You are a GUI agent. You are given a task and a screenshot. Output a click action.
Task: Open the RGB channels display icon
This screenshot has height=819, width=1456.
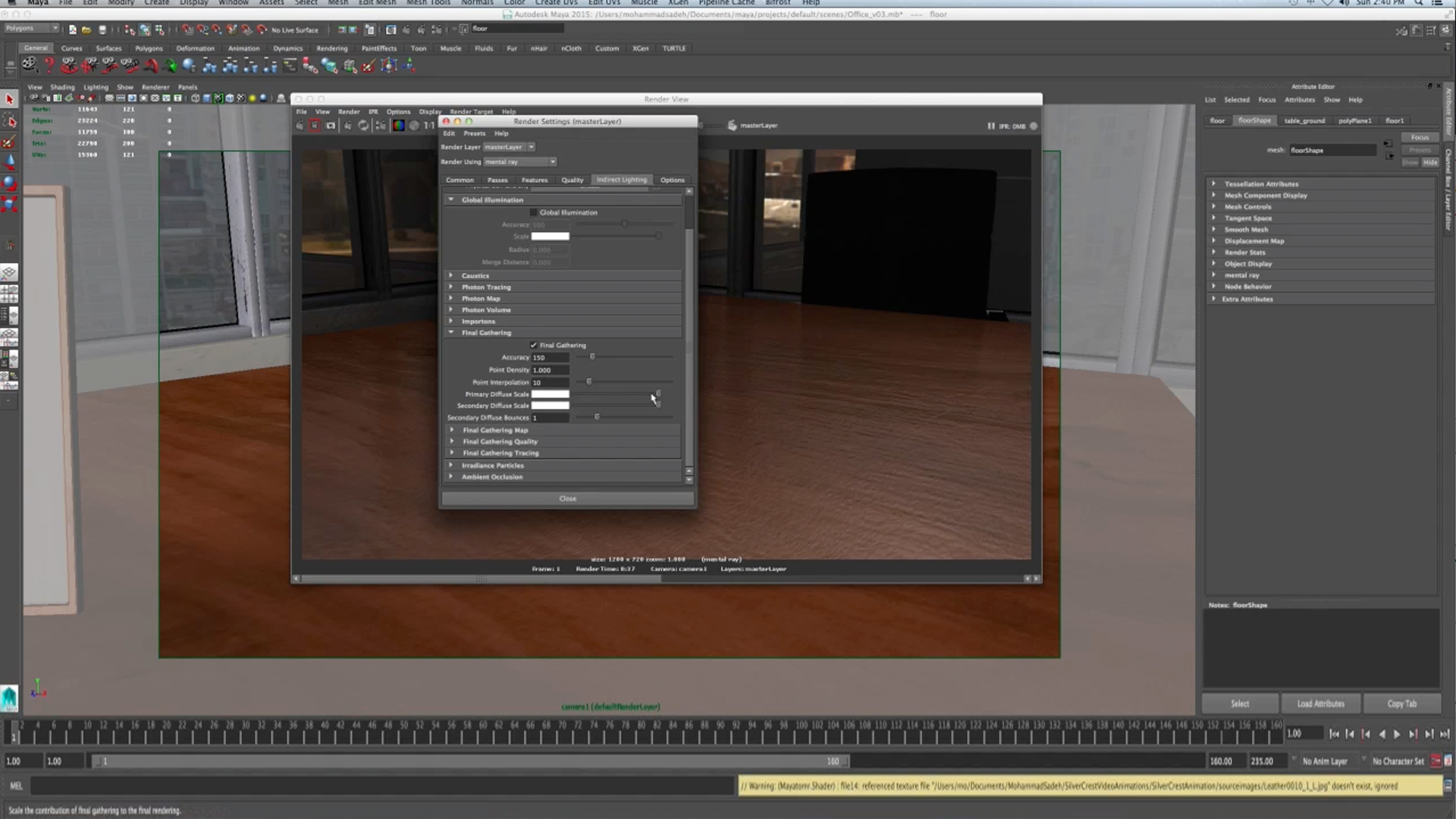400,126
